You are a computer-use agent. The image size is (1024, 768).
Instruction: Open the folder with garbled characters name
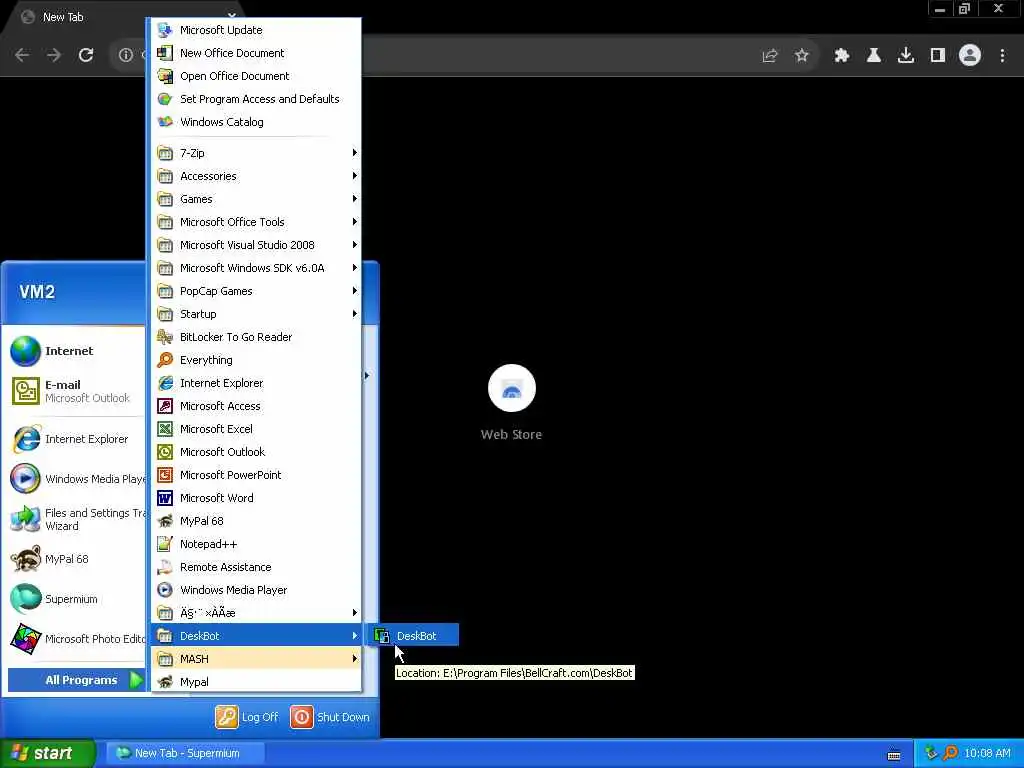point(256,613)
